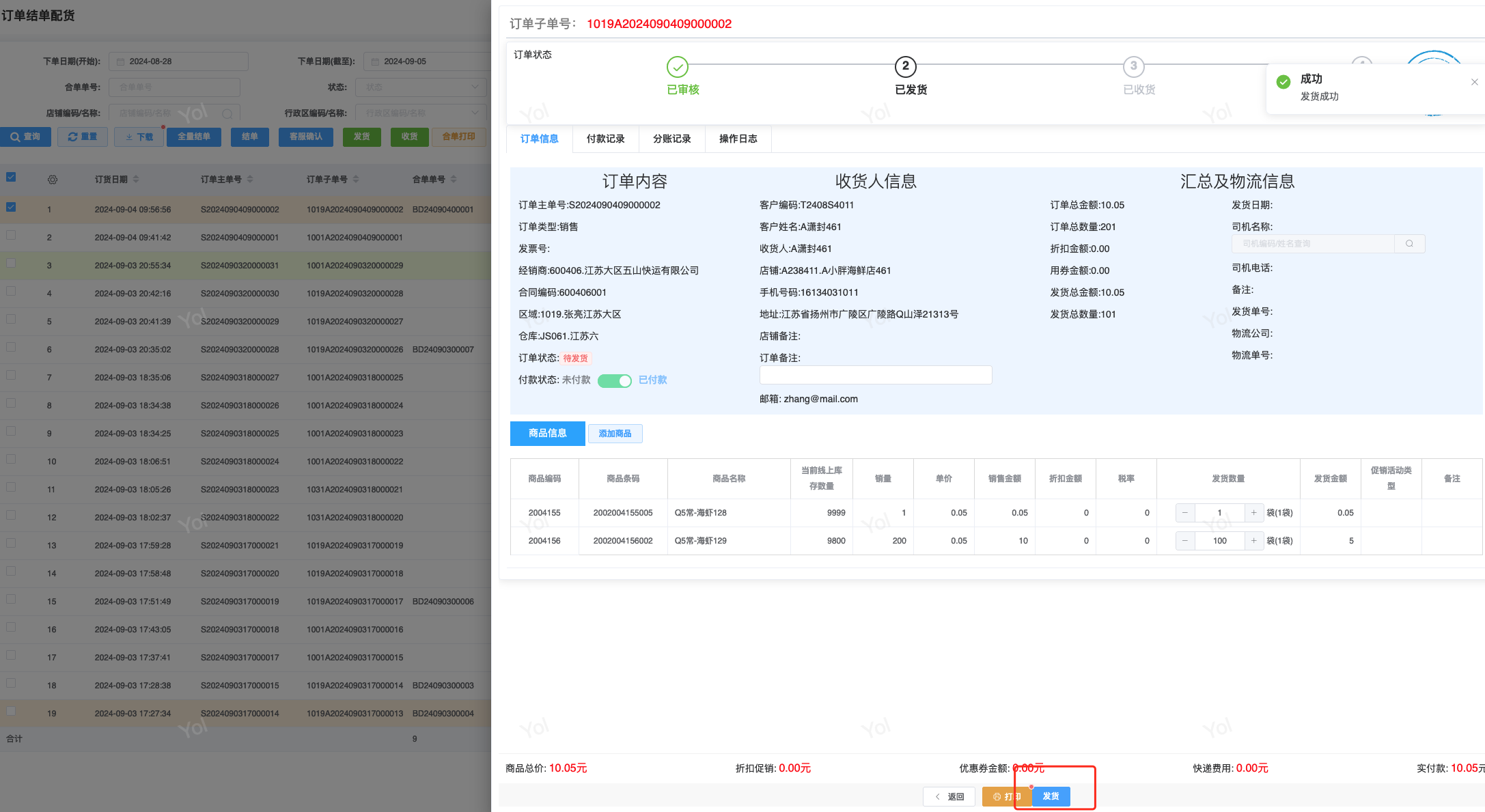Open table column settings gear icon
Viewport: 1485px width, 812px height.
click(53, 180)
